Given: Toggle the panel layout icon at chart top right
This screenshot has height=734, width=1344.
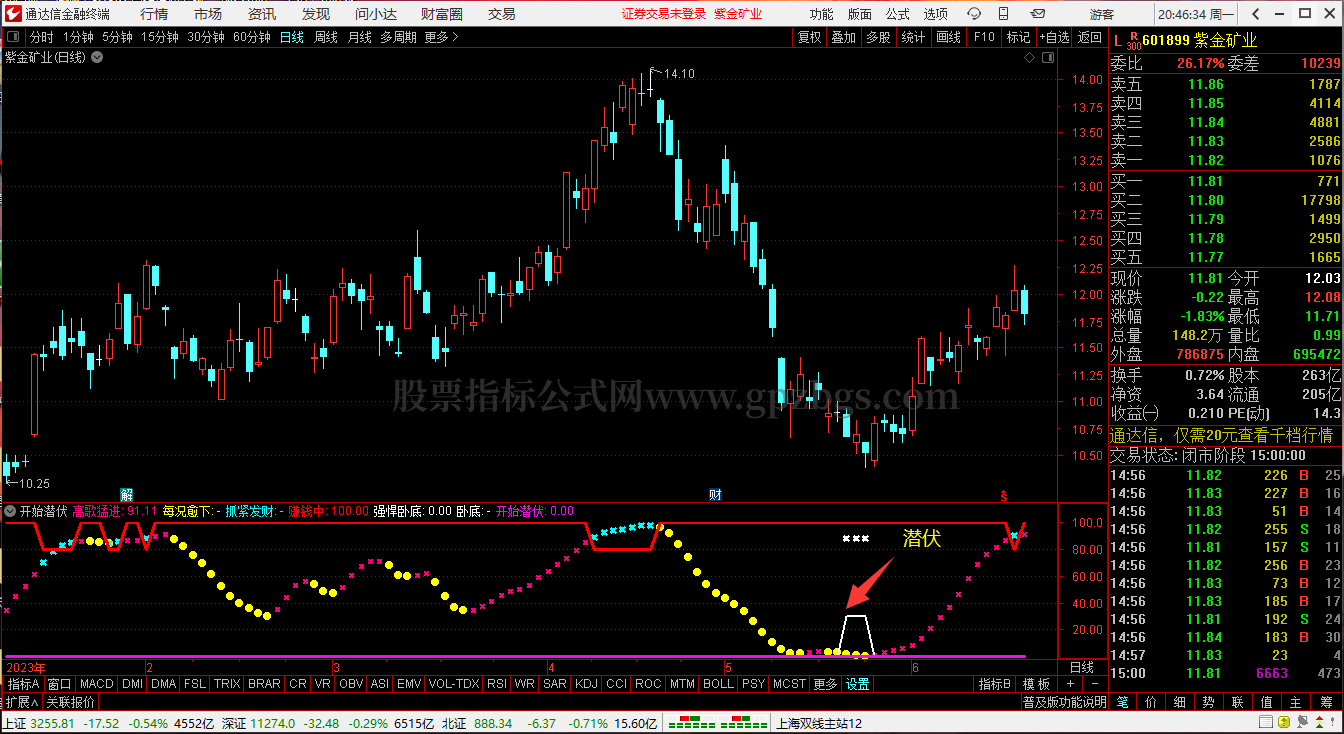Looking at the screenshot, I should point(1047,58).
